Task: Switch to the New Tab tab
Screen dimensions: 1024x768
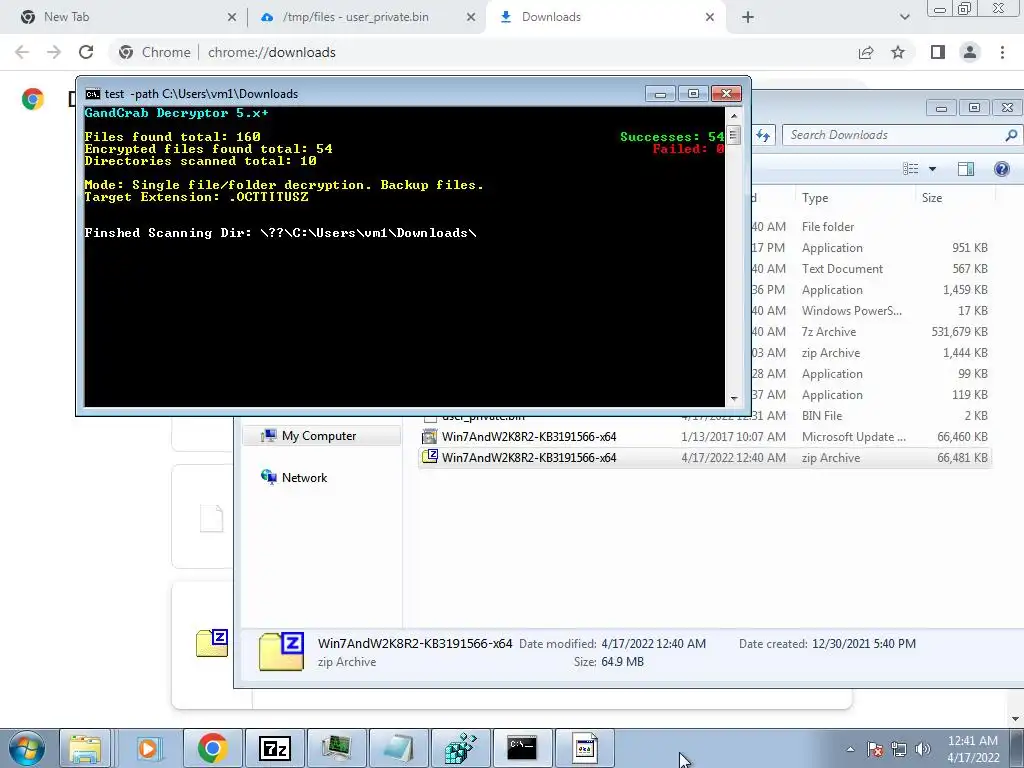Action: point(123,17)
